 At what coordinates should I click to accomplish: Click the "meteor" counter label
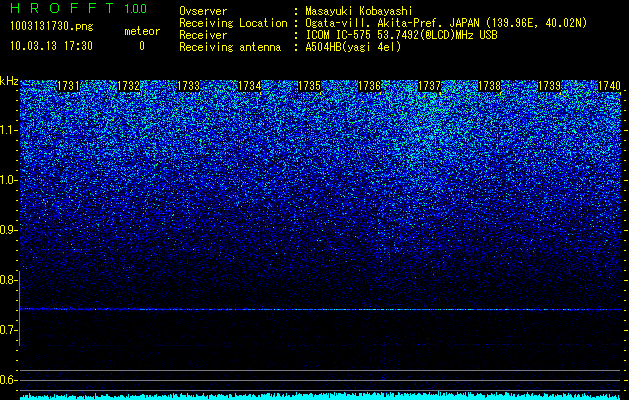pos(142,31)
